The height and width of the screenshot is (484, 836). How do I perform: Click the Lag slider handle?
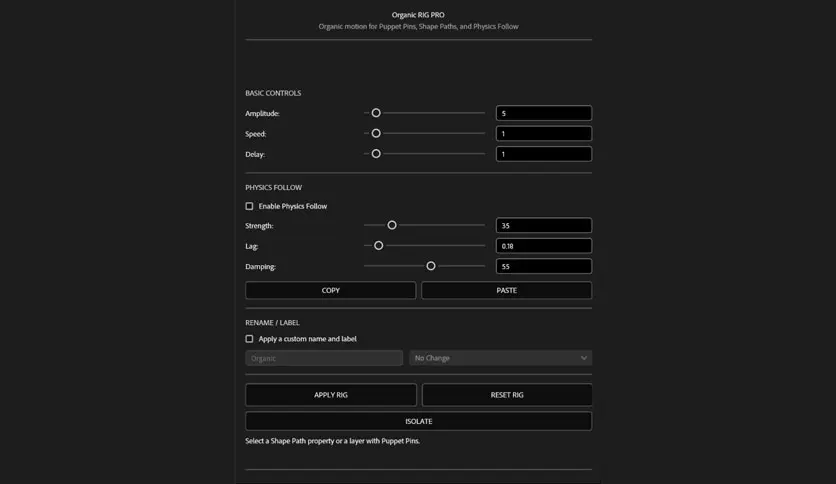tap(379, 246)
